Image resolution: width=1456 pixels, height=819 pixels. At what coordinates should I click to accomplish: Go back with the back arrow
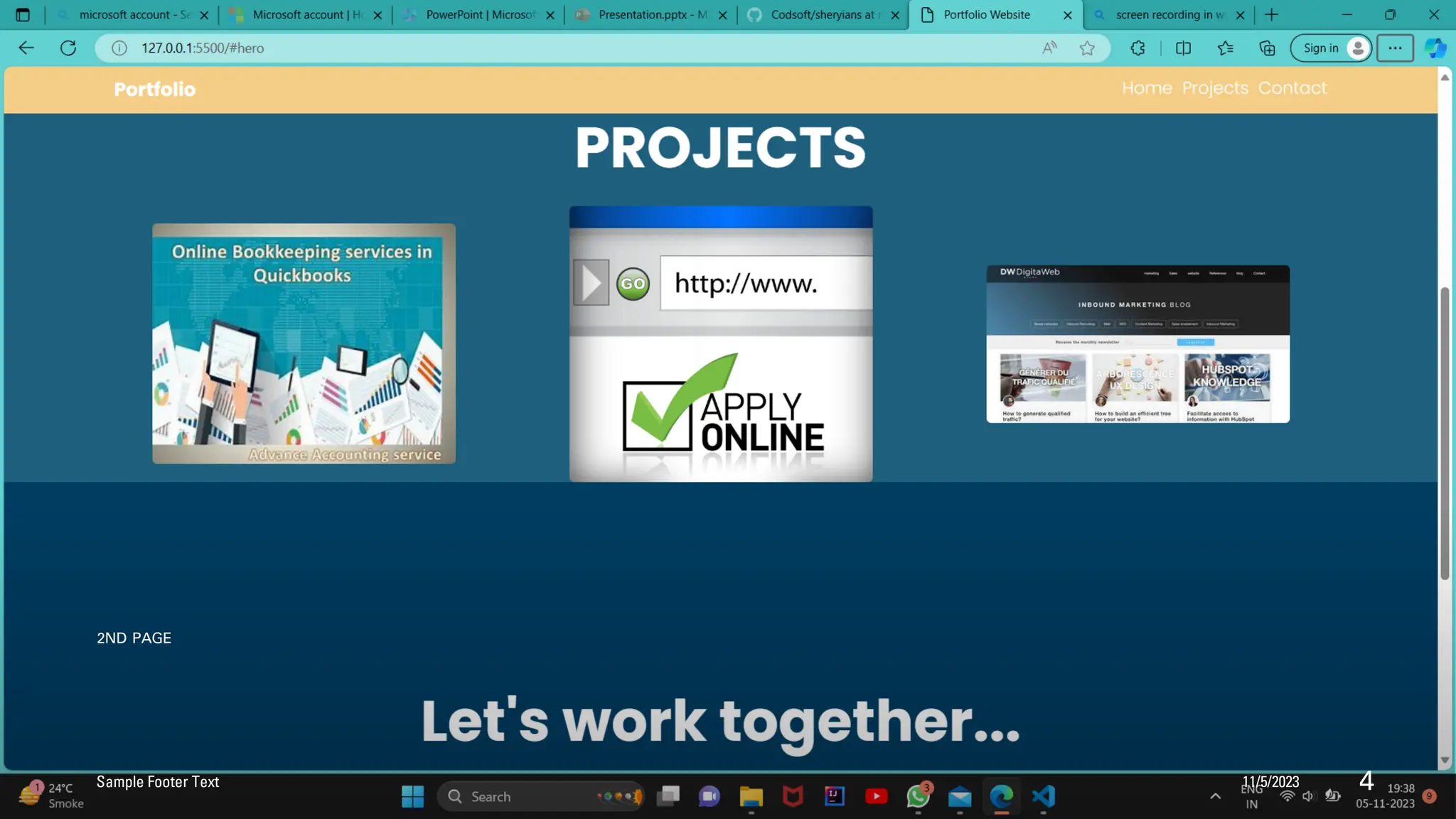point(26,48)
